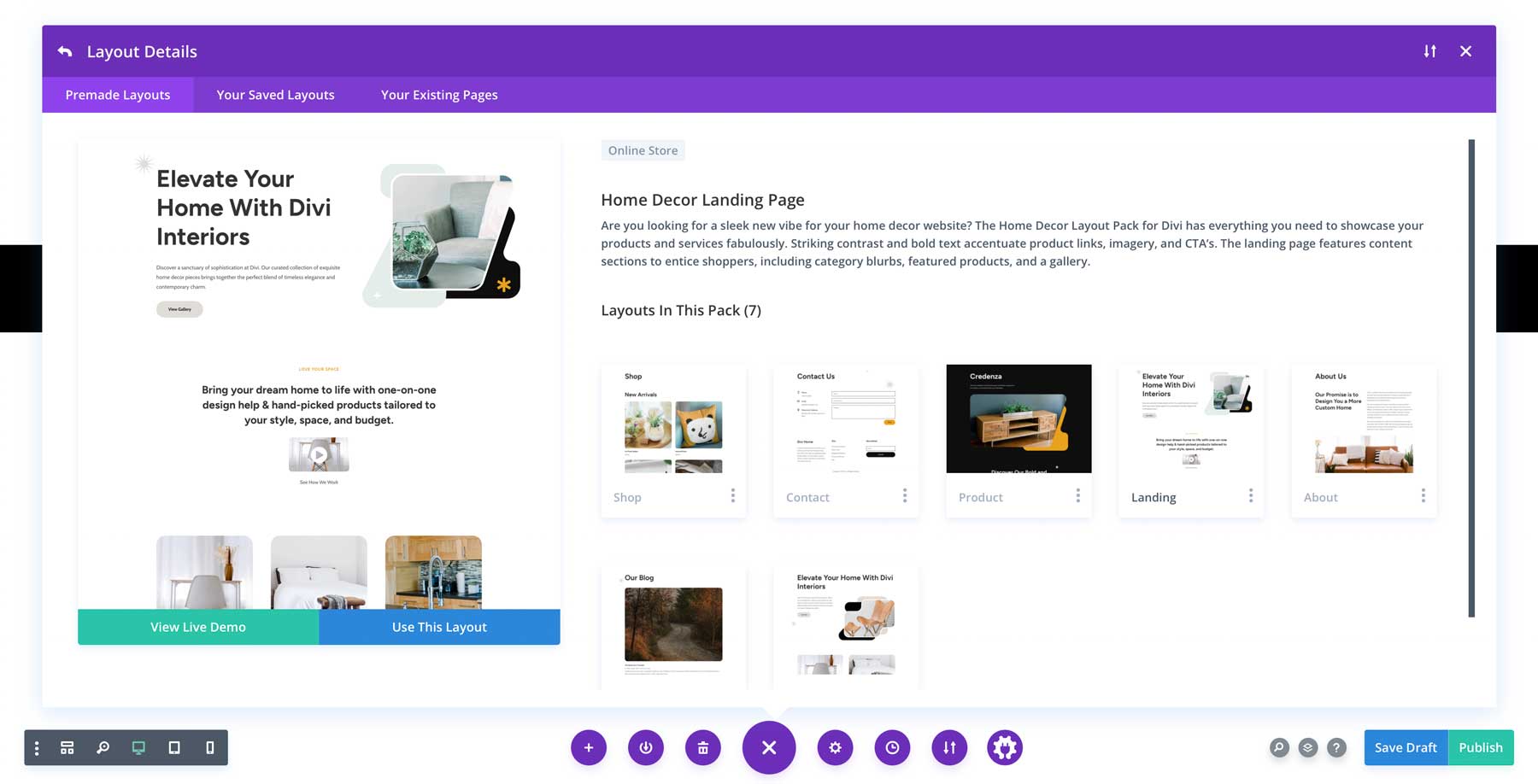
Task: Enable tablet preview mode
Action: click(x=174, y=747)
